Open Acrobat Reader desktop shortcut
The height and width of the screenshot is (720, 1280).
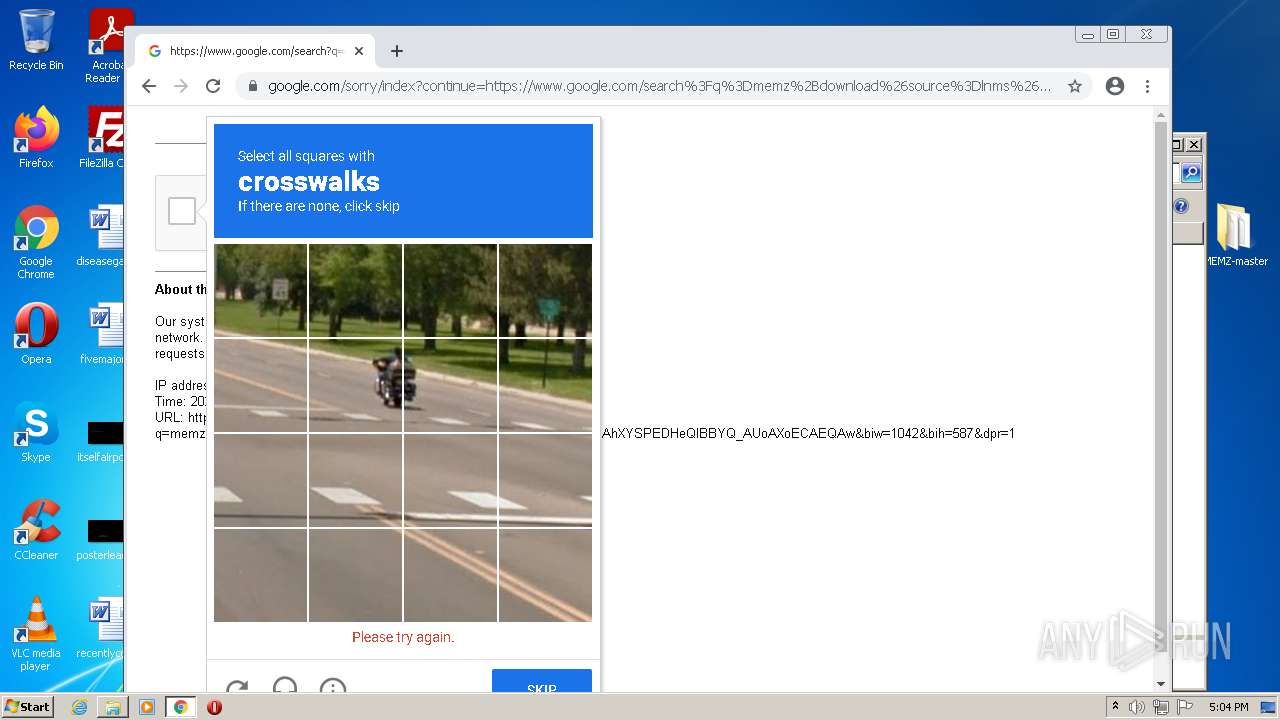108,46
